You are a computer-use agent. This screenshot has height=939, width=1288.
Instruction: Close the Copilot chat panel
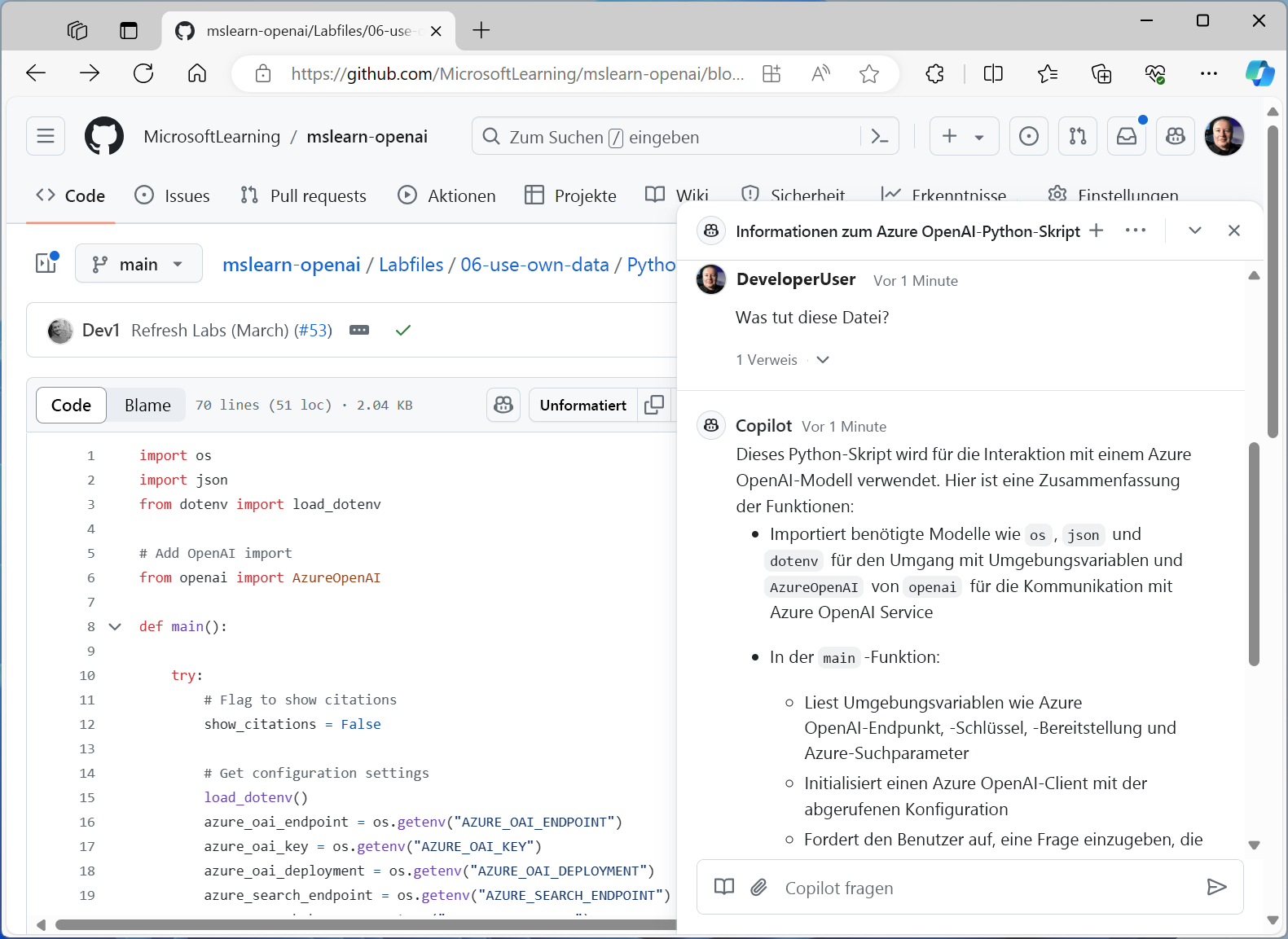[1234, 230]
